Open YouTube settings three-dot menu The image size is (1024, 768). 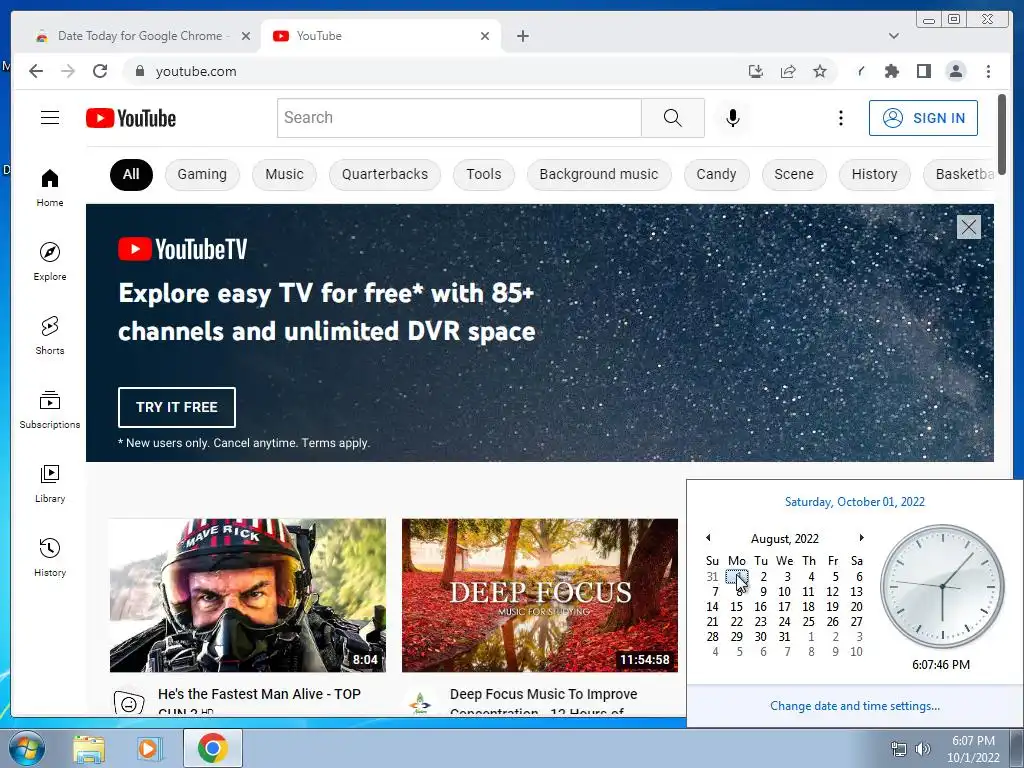pos(840,118)
